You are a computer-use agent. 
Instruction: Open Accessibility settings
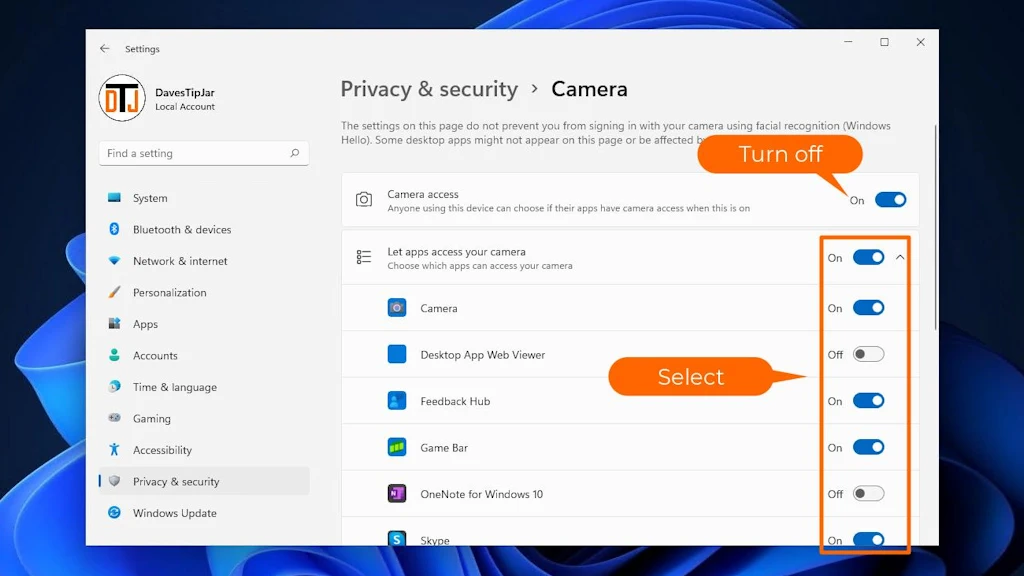pyautogui.click(x=204, y=450)
